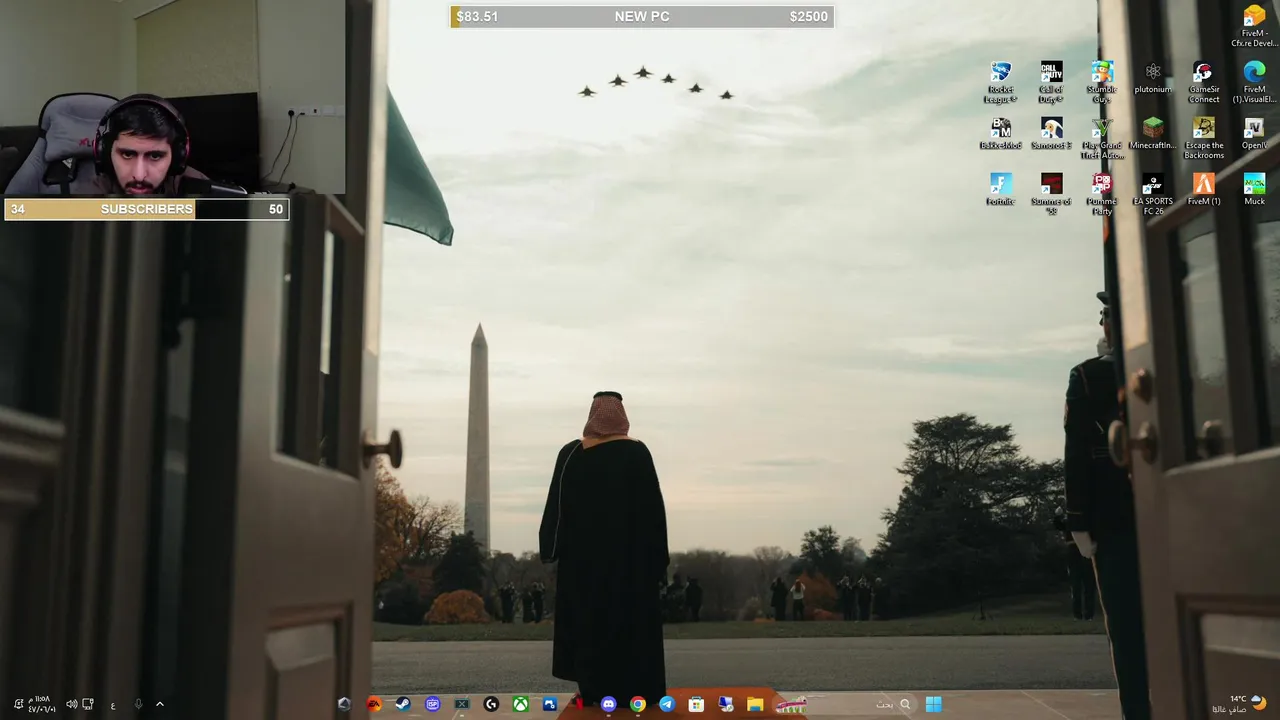Open Telegram from the taskbar
1280x720 pixels.
click(x=667, y=704)
